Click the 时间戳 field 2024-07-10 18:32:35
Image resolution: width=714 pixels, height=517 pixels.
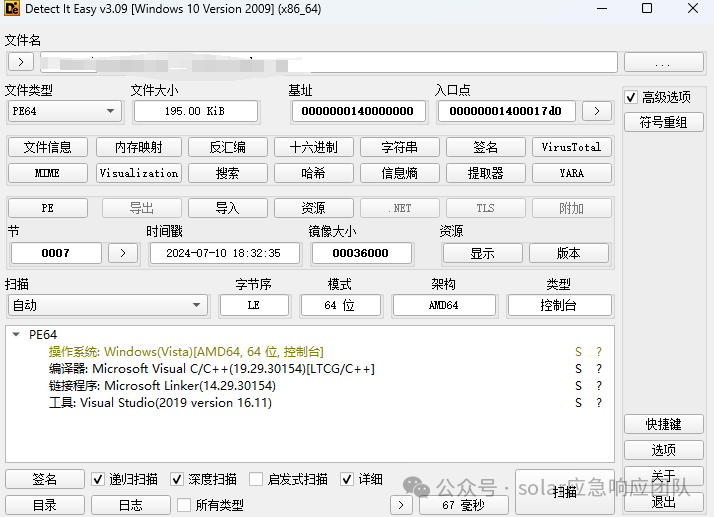224,253
